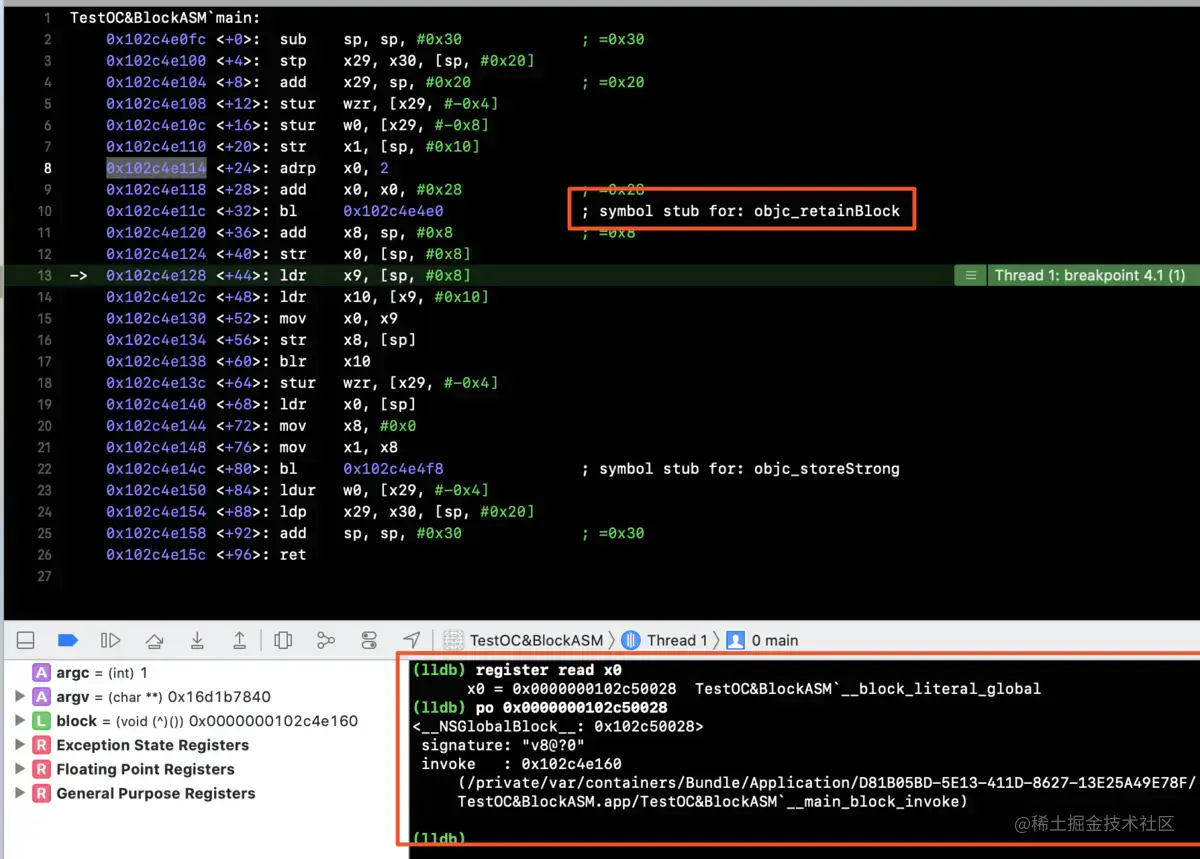Step out of the current function
The height and width of the screenshot is (859, 1200).
pyautogui.click(x=240, y=640)
